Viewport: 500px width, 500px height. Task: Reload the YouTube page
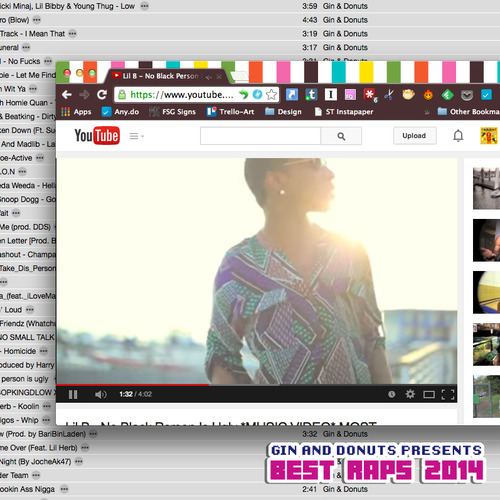[x=102, y=95]
